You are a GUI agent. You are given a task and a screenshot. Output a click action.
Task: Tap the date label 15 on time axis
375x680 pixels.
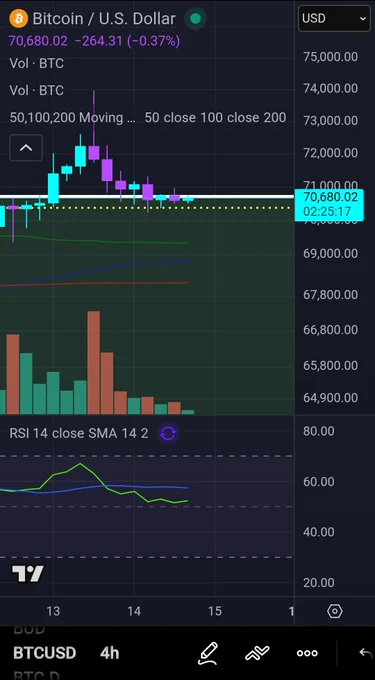[215, 611]
